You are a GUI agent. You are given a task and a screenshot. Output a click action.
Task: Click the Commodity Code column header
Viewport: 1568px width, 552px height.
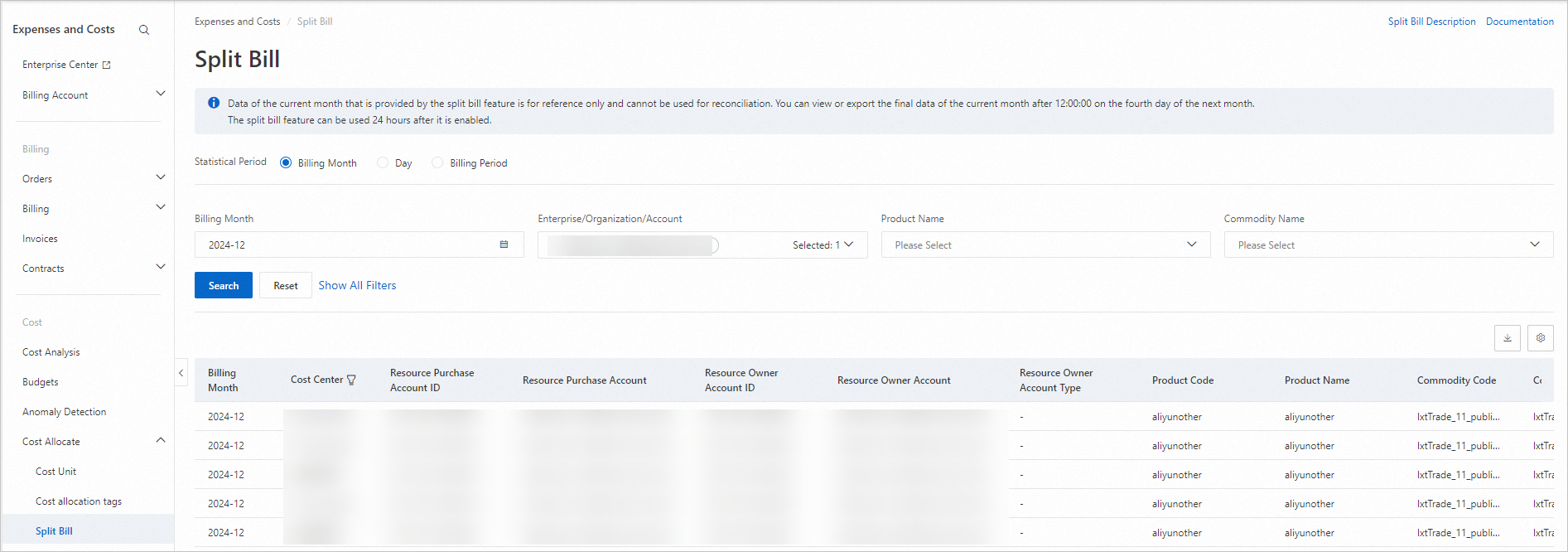pyautogui.click(x=1456, y=380)
